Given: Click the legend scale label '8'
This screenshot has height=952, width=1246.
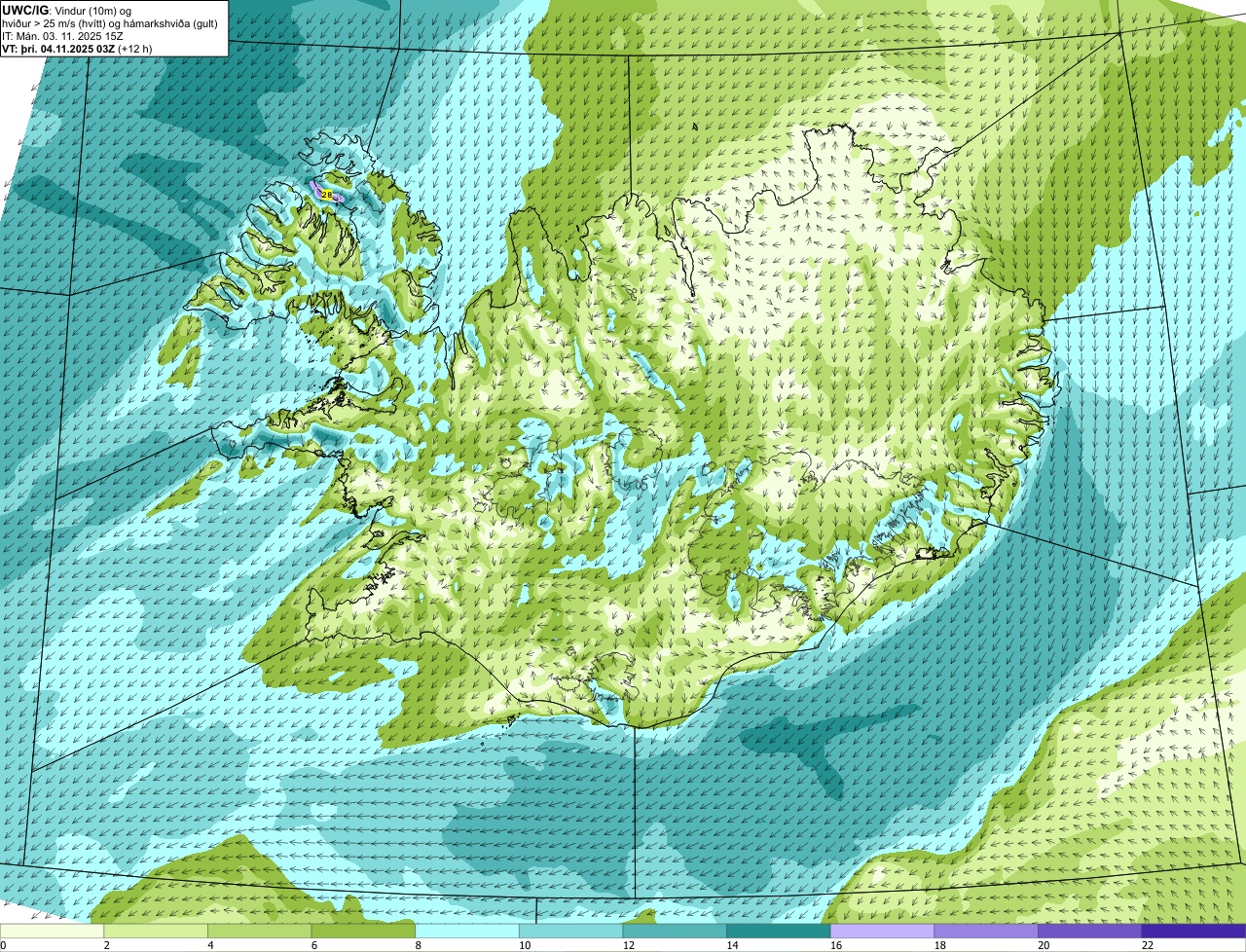Looking at the screenshot, I should pos(419,945).
